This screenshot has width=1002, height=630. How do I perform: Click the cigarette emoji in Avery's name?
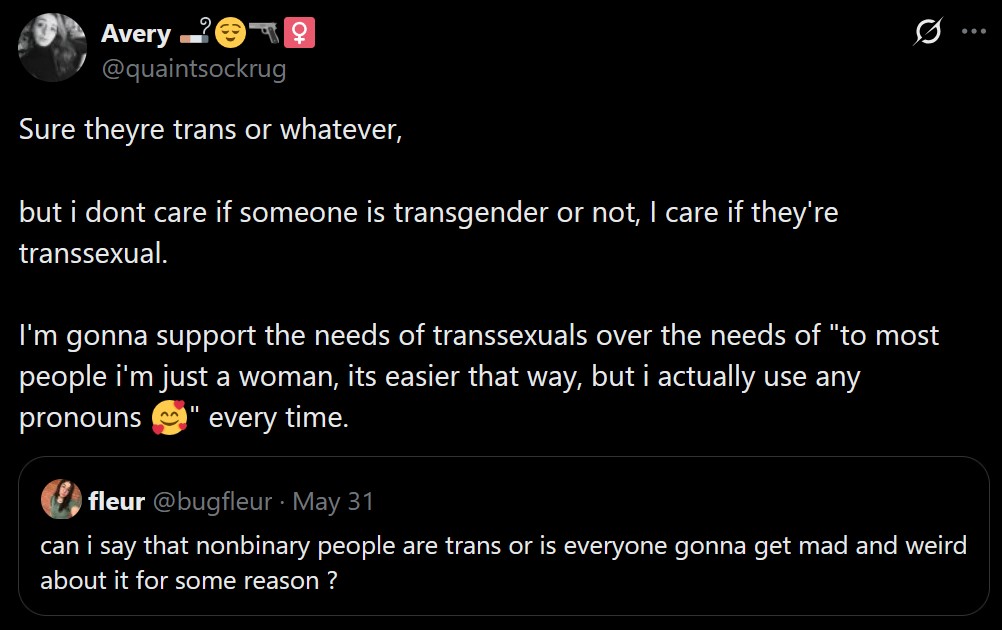[x=195, y=32]
